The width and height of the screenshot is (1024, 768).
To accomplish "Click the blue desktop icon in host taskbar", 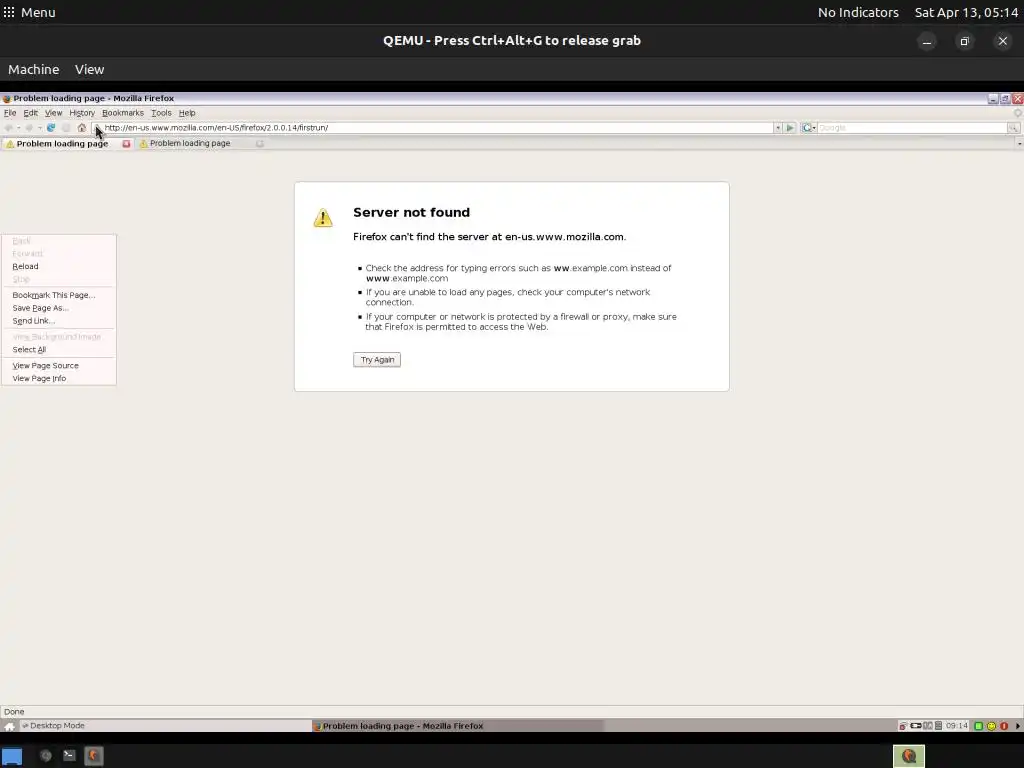I will (12, 756).
